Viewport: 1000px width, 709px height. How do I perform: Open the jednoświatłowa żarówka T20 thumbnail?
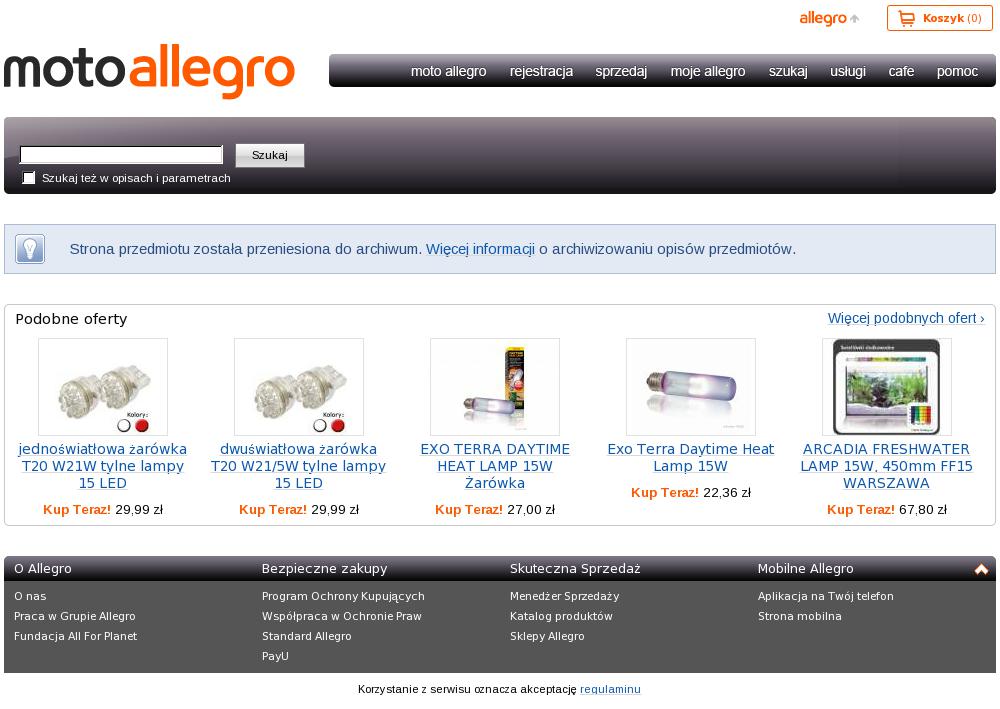point(103,387)
